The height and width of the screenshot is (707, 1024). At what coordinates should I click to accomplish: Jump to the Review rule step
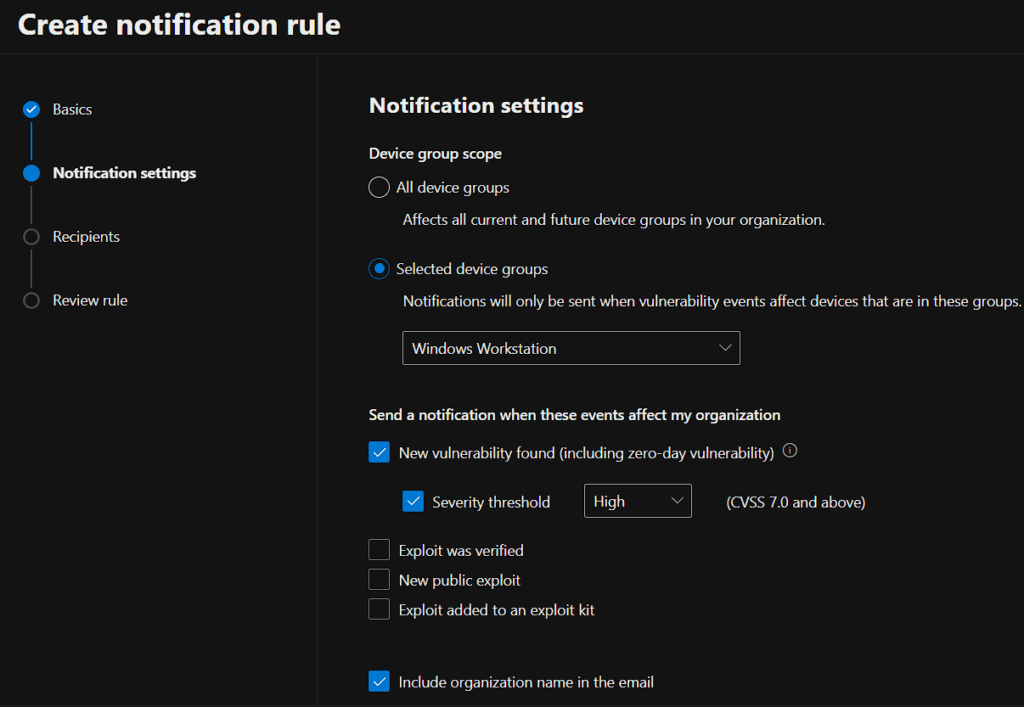(90, 301)
